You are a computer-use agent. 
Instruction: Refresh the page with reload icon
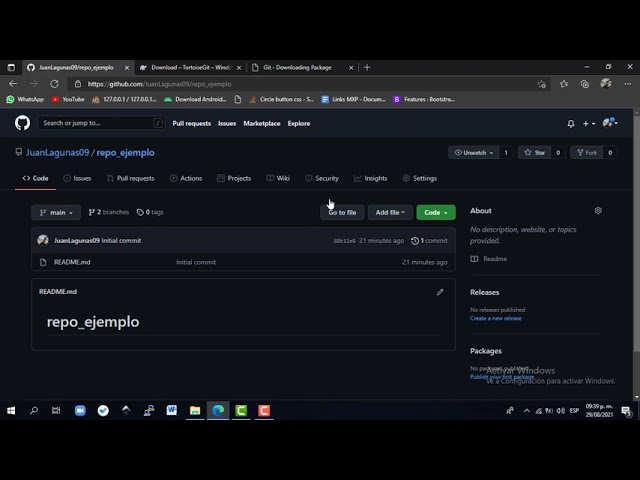click(x=54, y=84)
